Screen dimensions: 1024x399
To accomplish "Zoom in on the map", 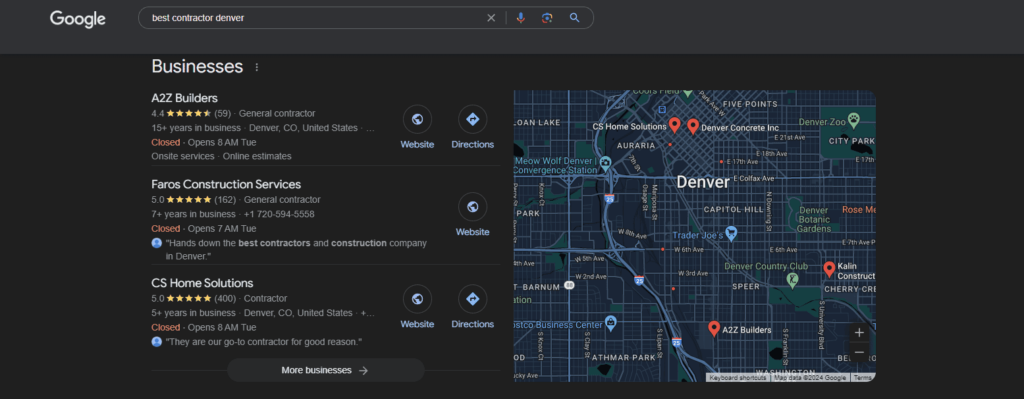I will (859, 332).
